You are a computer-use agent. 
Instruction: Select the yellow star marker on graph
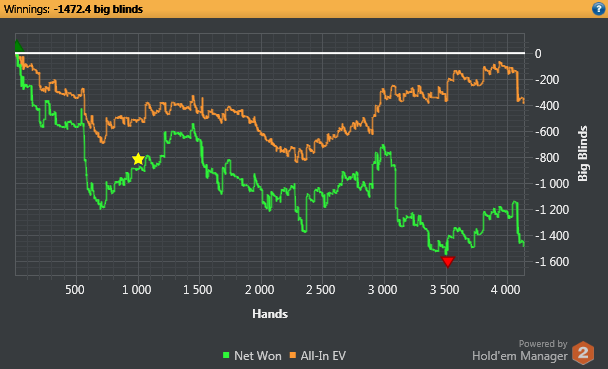(138, 159)
